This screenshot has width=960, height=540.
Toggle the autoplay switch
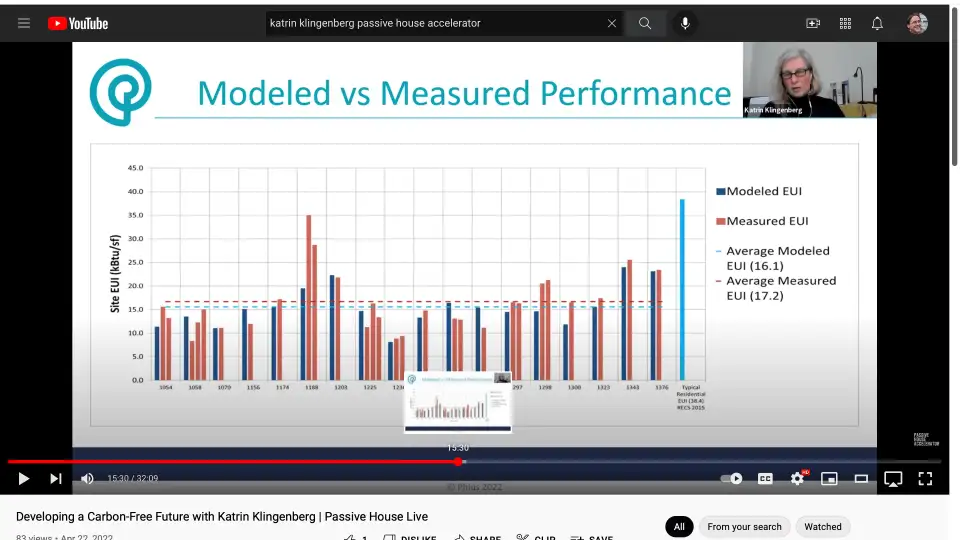(x=732, y=479)
